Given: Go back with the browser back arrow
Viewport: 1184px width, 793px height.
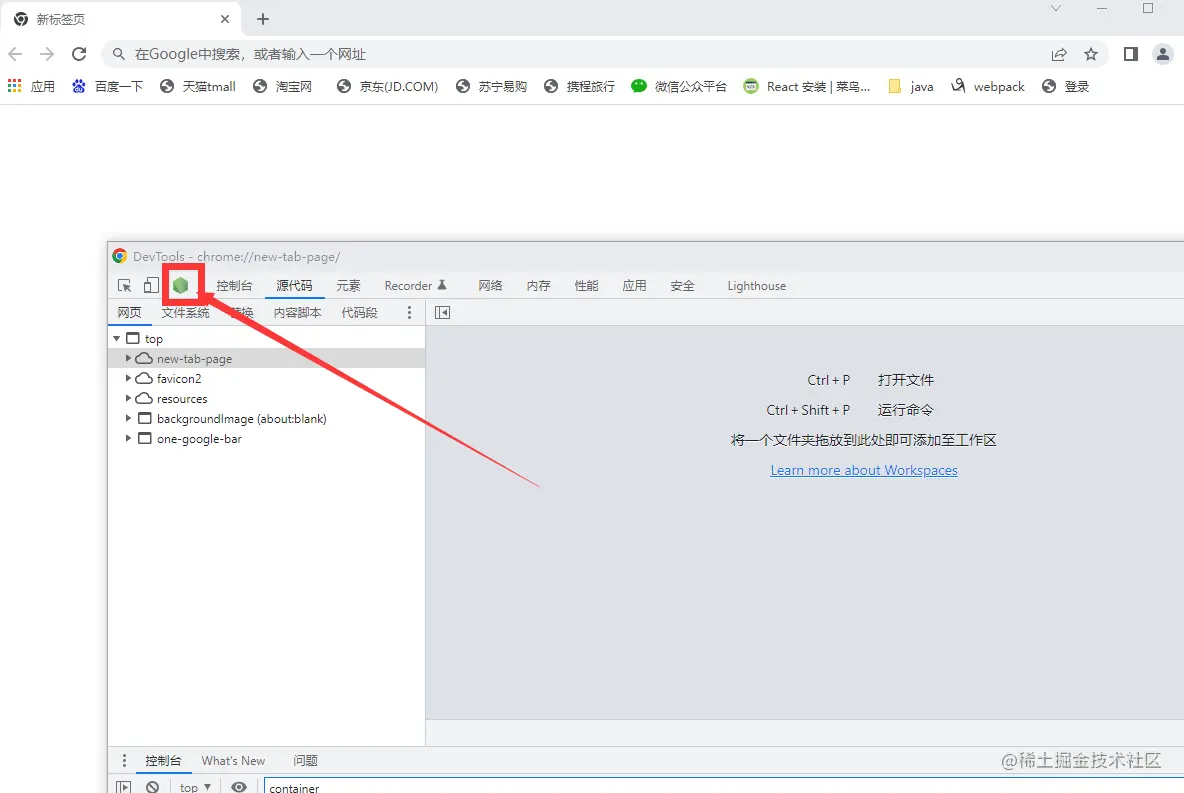Looking at the screenshot, I should click(15, 54).
